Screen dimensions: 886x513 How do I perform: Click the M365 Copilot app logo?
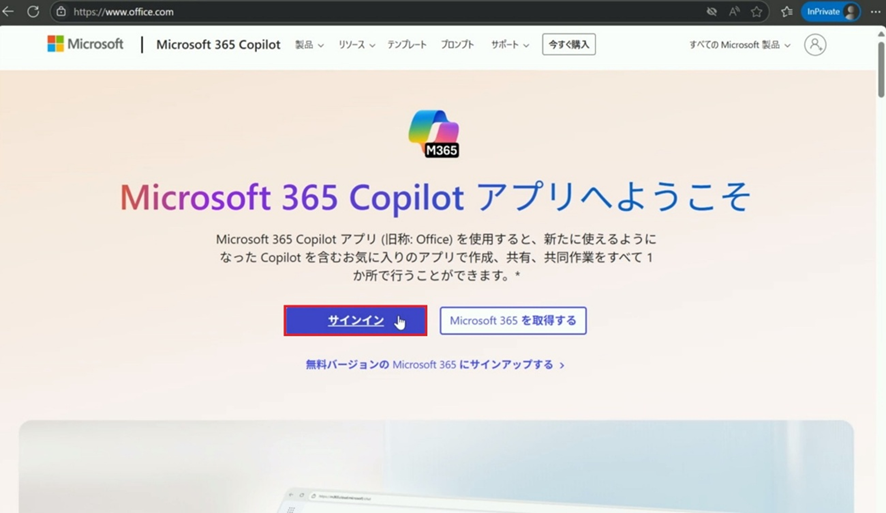(434, 134)
